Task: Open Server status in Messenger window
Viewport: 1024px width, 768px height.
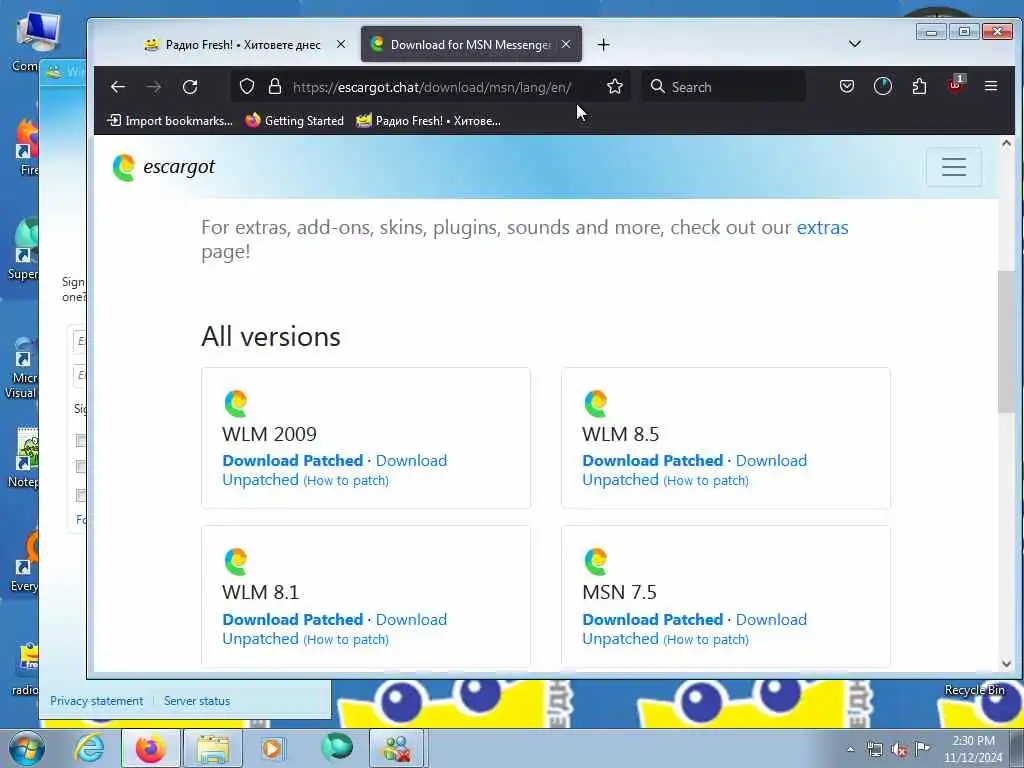Action: [x=197, y=701]
